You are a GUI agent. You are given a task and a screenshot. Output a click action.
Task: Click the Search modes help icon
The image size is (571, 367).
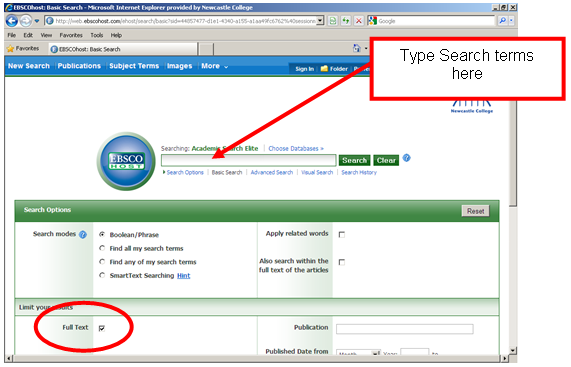click(83, 234)
